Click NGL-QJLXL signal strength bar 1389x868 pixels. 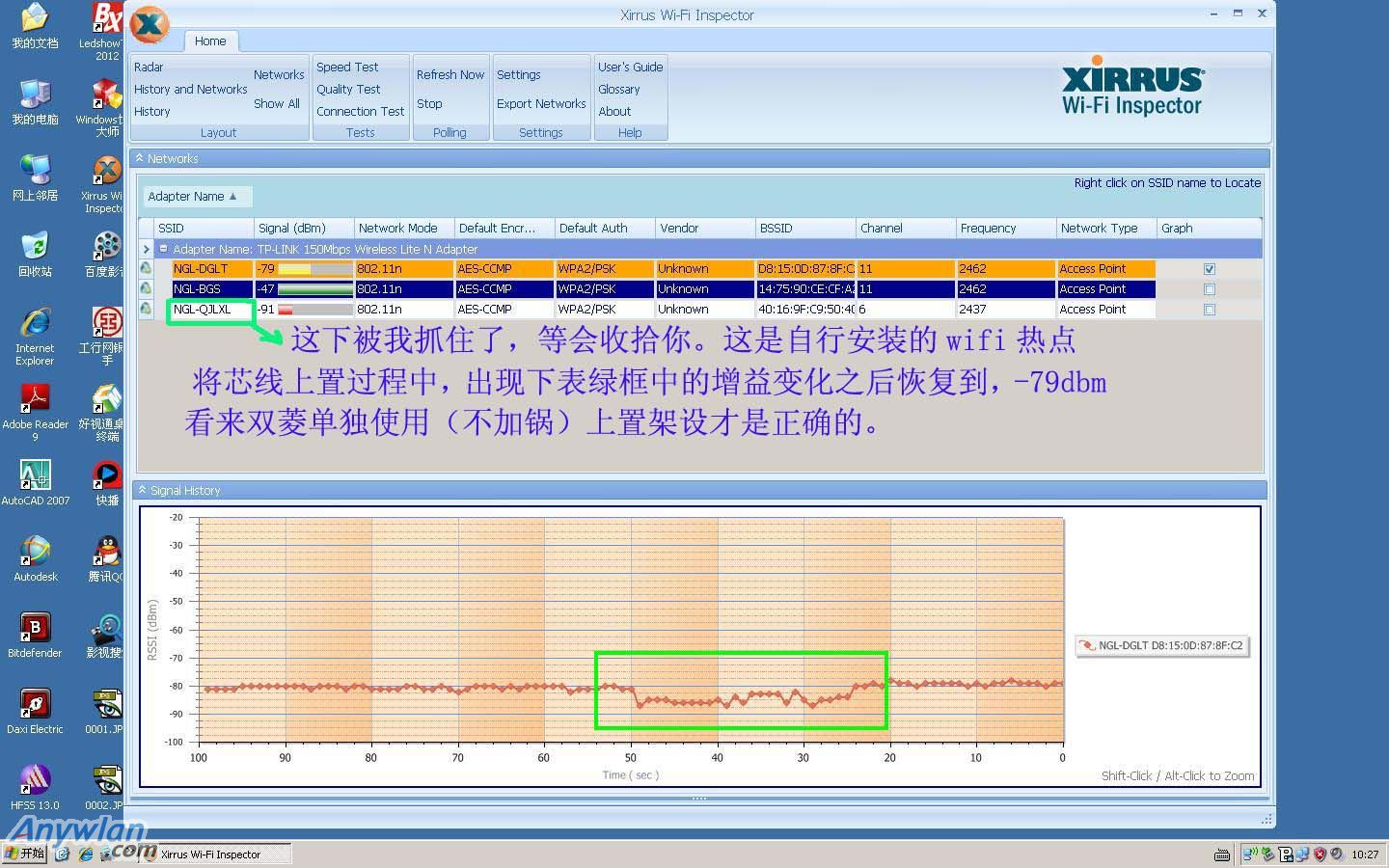(314, 310)
